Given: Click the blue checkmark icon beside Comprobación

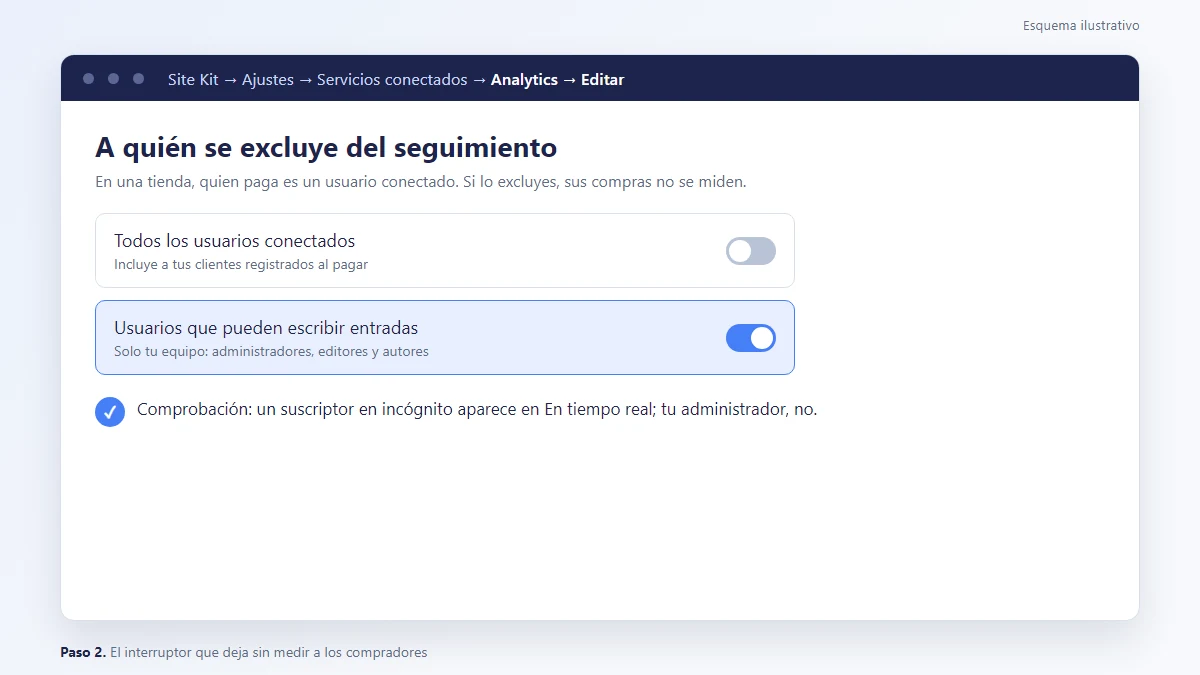Looking at the screenshot, I should [x=110, y=411].
